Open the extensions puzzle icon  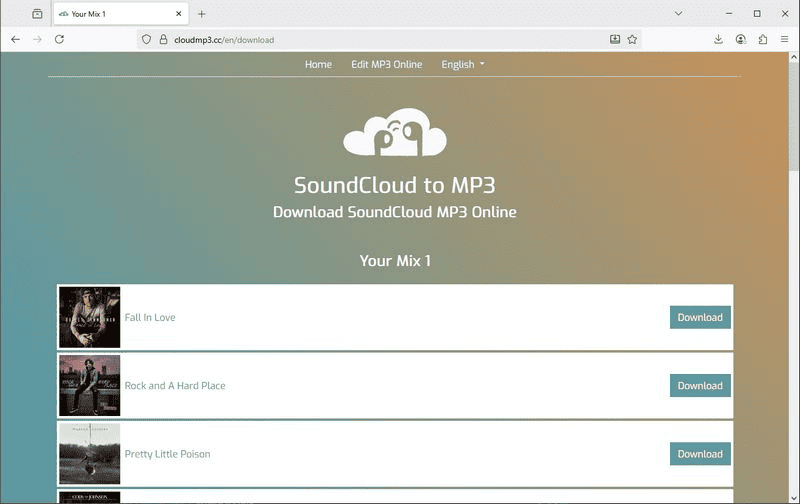point(763,39)
